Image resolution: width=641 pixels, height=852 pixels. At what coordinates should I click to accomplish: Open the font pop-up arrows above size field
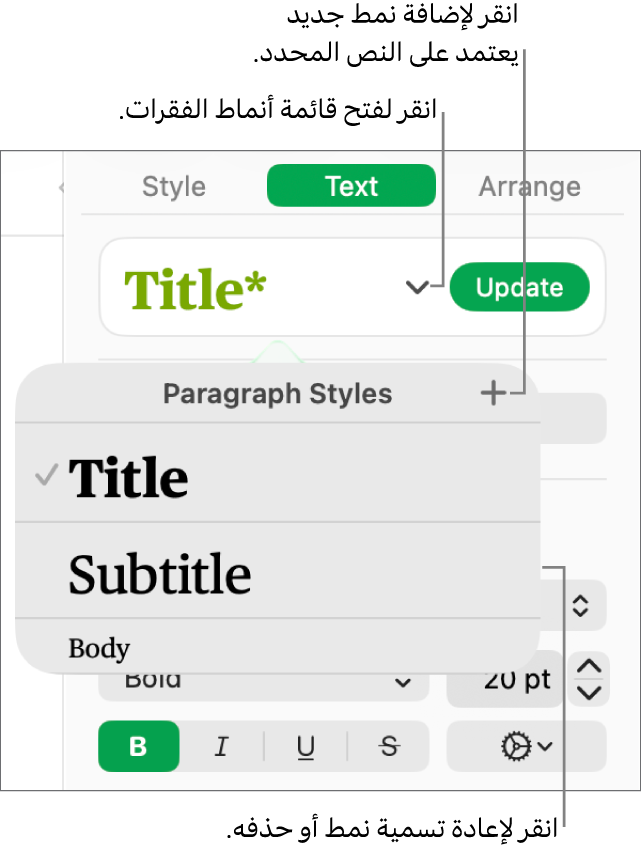click(x=581, y=605)
